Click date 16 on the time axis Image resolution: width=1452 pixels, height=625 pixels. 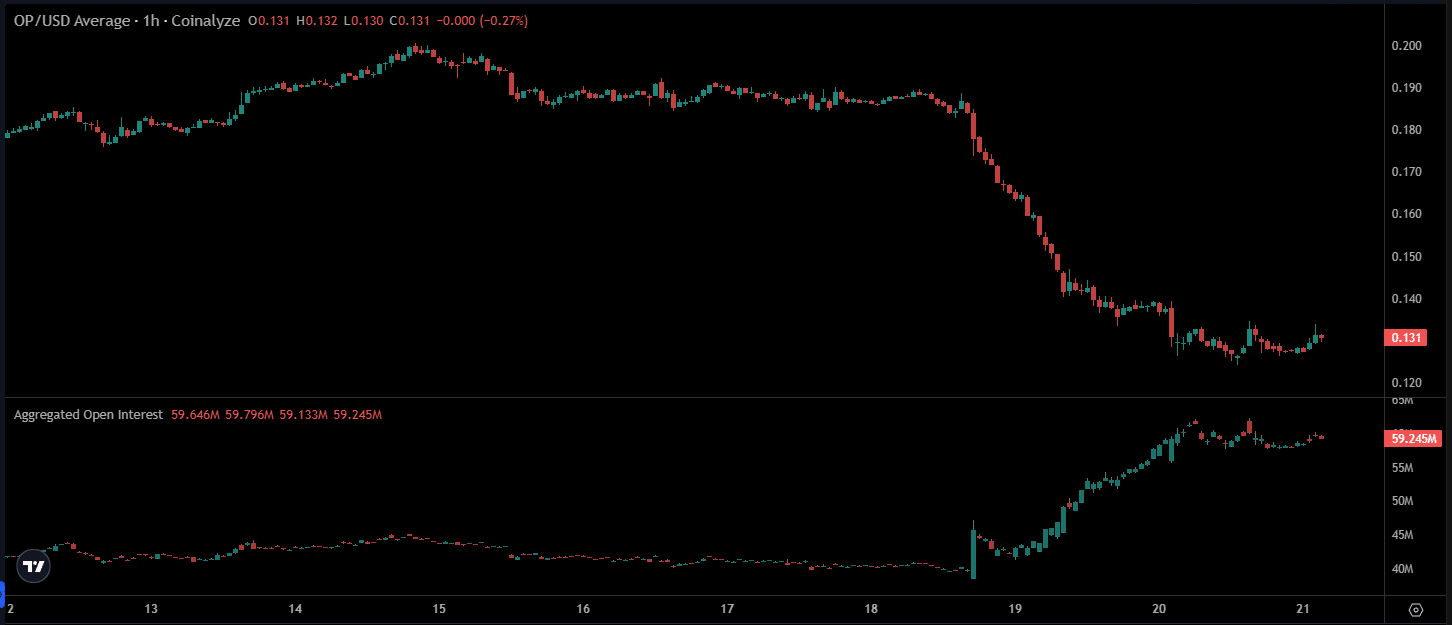click(x=583, y=609)
